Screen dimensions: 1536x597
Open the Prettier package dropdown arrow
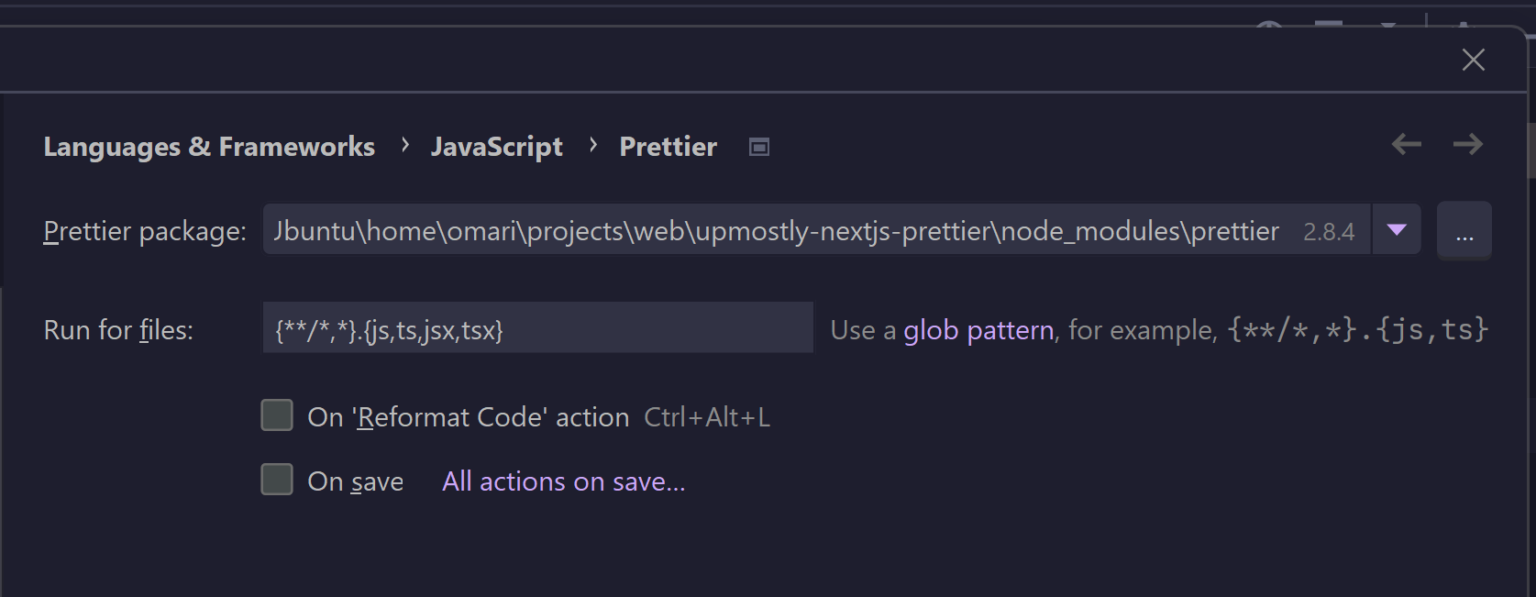pyautogui.click(x=1396, y=230)
